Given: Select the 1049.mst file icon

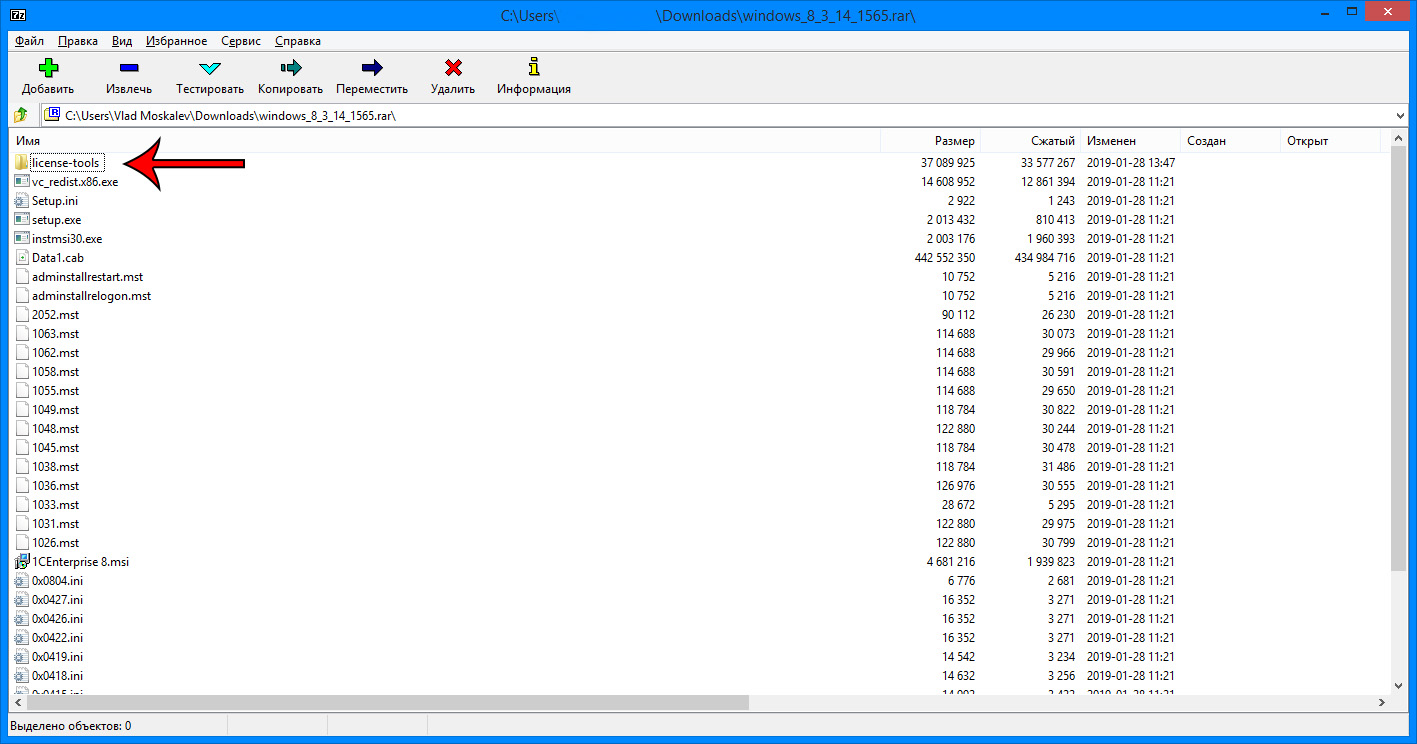Looking at the screenshot, I should point(22,409).
